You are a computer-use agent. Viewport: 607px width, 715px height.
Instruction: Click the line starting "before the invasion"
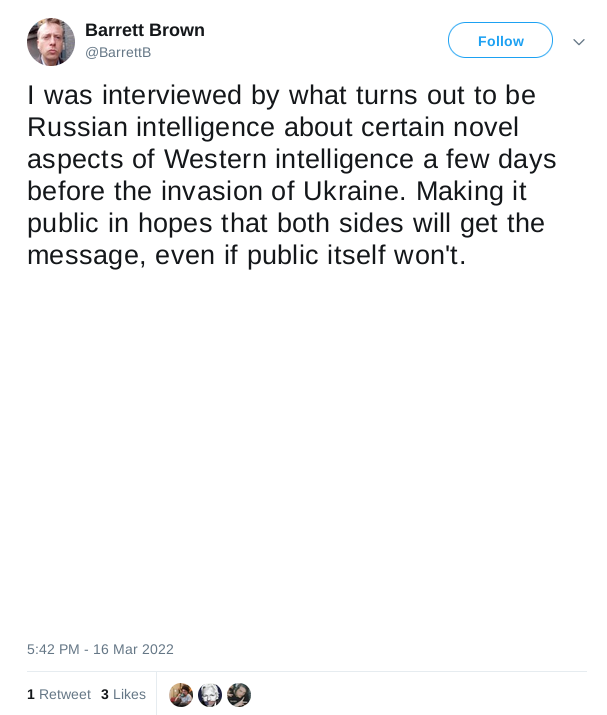click(276, 191)
